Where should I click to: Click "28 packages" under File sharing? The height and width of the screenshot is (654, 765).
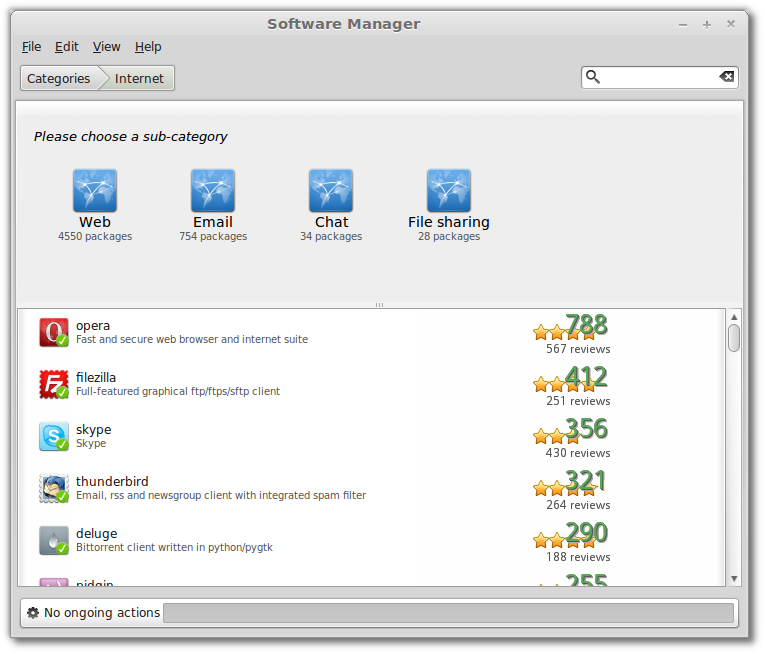pyautogui.click(x=449, y=236)
